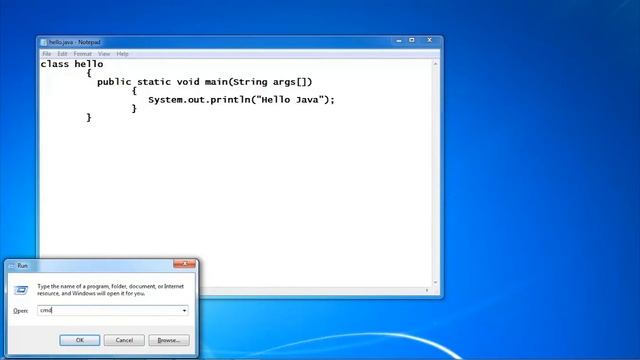Click the Notepad document icon in title bar
The height and width of the screenshot is (360, 640).
44,42
